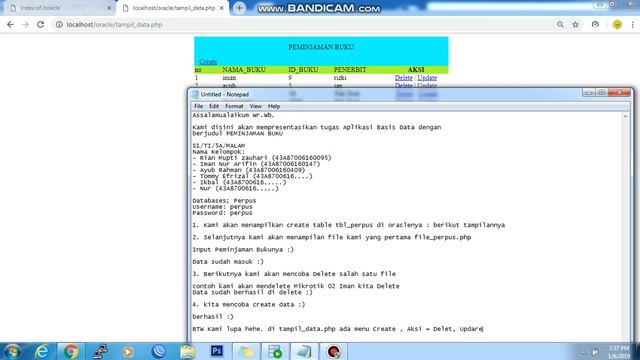640x360 pixels.
Task: Open the taskbar icon with green play arrow
Action: pos(276,351)
